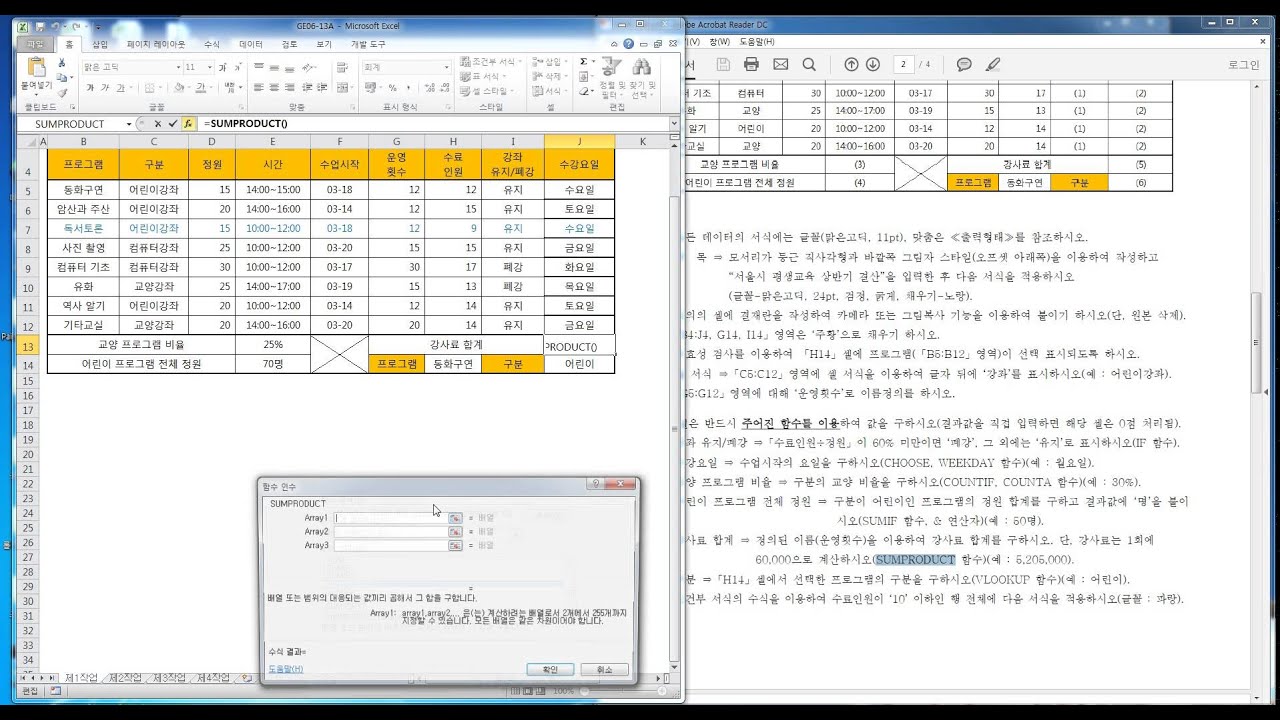Click 로그인 in Acrobat Reader
This screenshot has height=720, width=1280.
[x=1243, y=64]
